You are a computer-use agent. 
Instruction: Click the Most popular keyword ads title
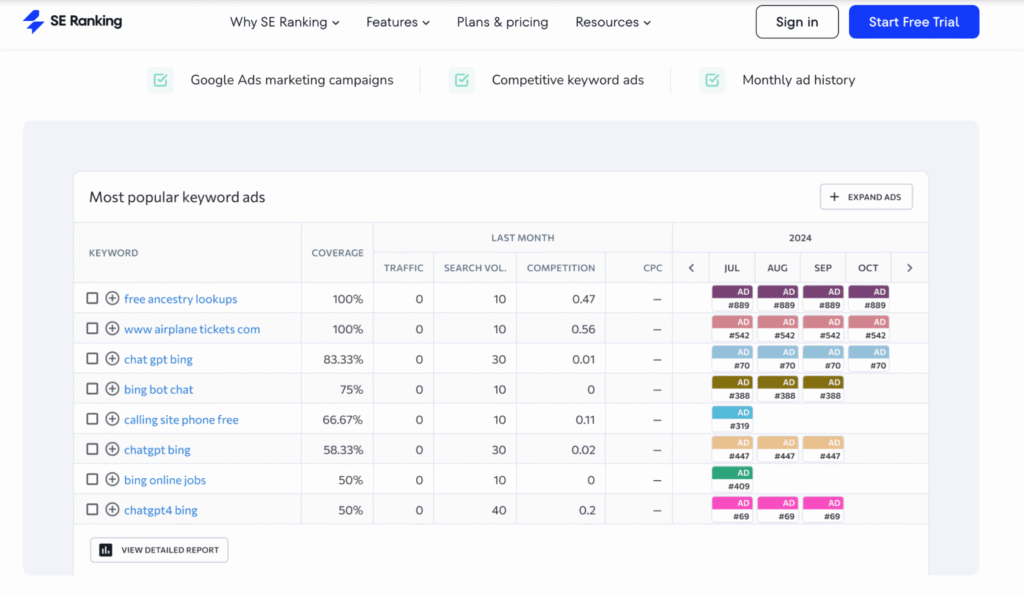177,197
